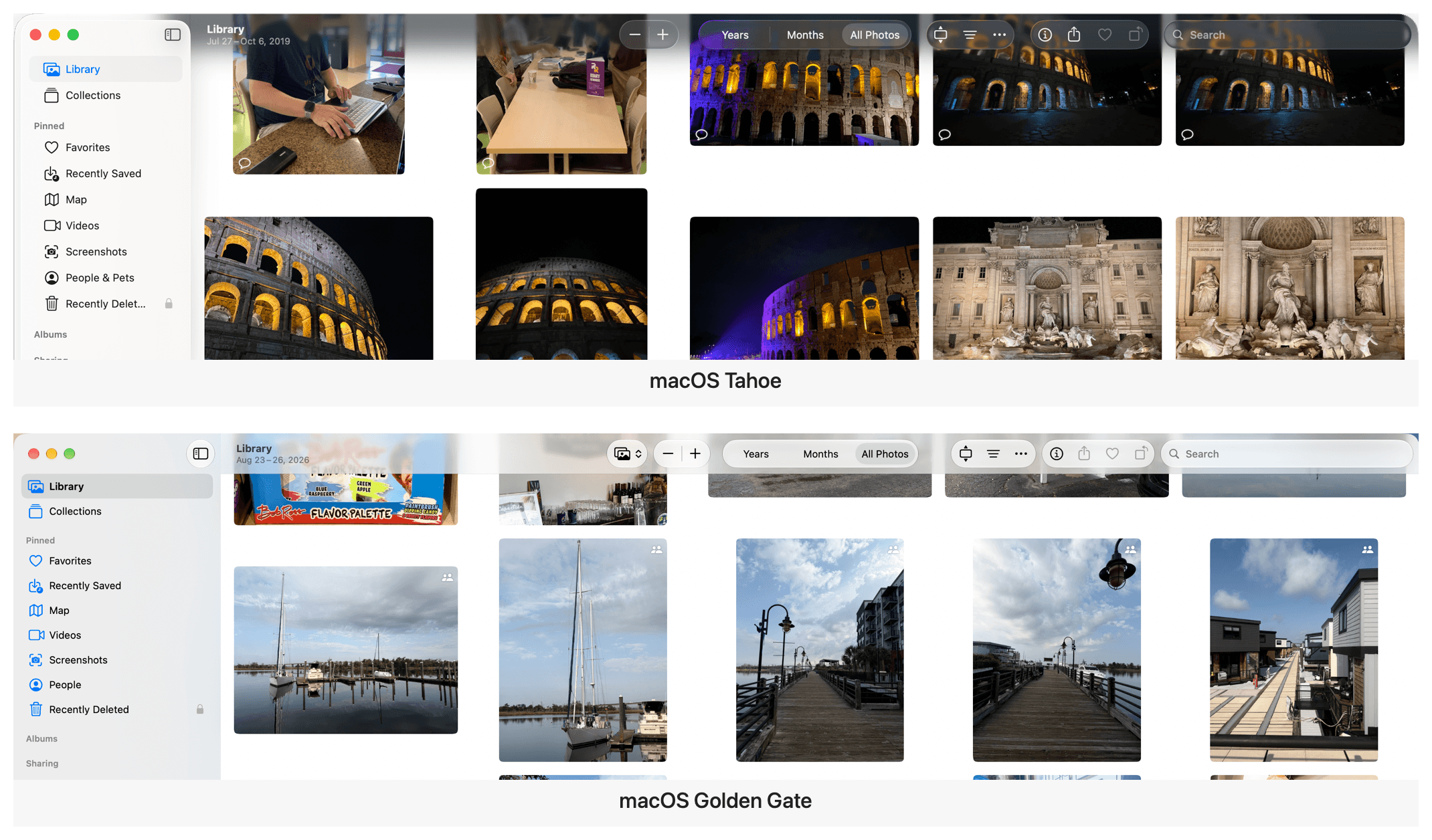Click aspect ratio grid icon in Golden Gate toolbar
1432x840 pixels.
966,454
